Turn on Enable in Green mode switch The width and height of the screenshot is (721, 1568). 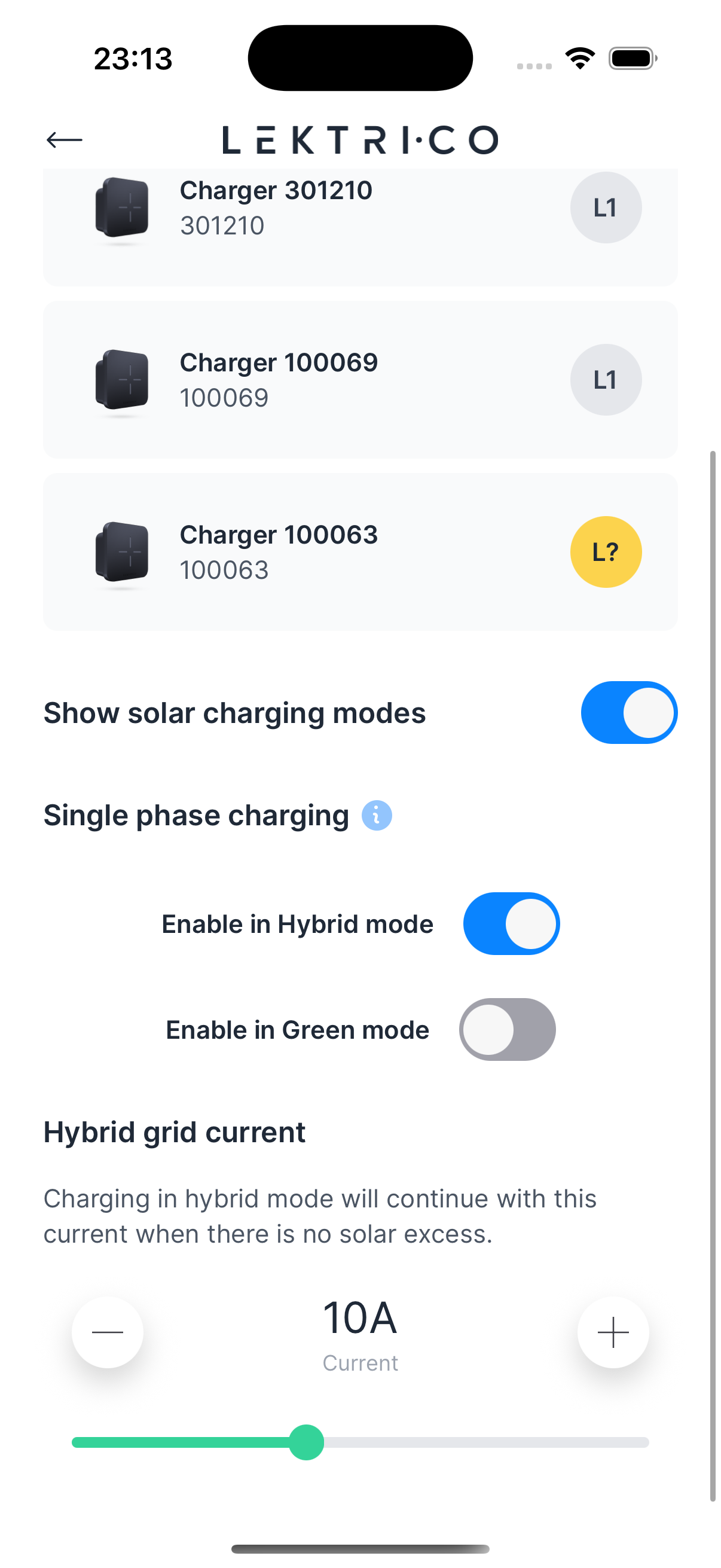[507, 1030]
